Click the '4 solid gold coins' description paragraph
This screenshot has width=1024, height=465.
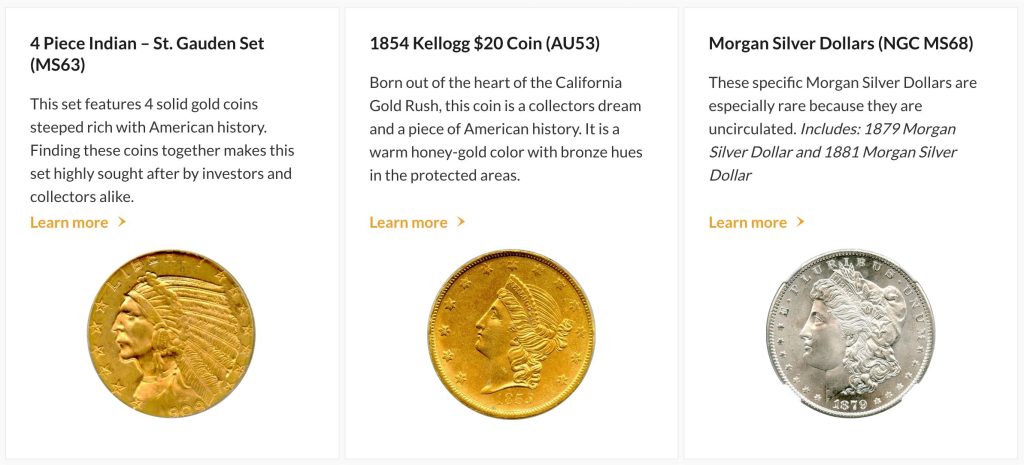tap(162, 150)
